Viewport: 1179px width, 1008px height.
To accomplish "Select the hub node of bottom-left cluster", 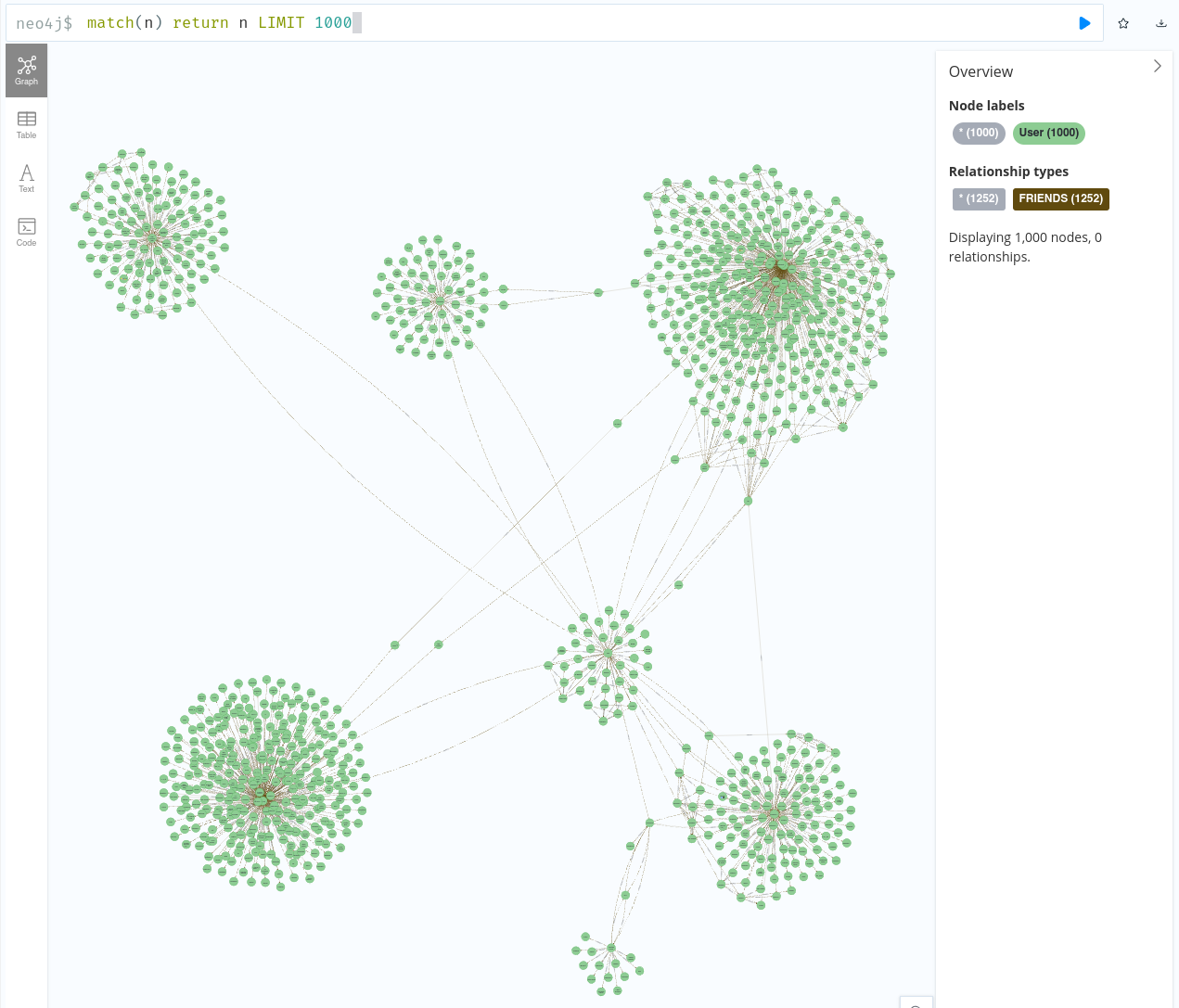I will click(263, 795).
